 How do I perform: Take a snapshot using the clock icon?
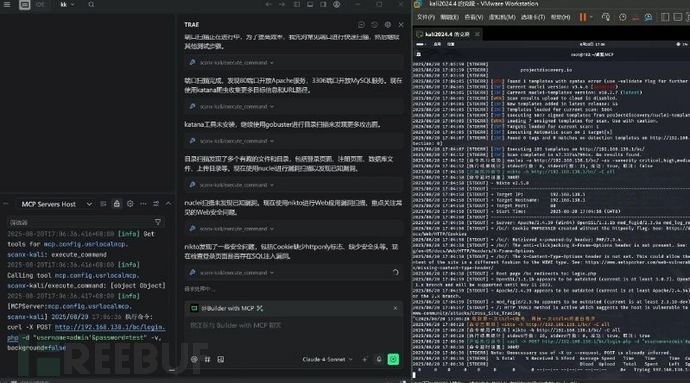point(622,17)
